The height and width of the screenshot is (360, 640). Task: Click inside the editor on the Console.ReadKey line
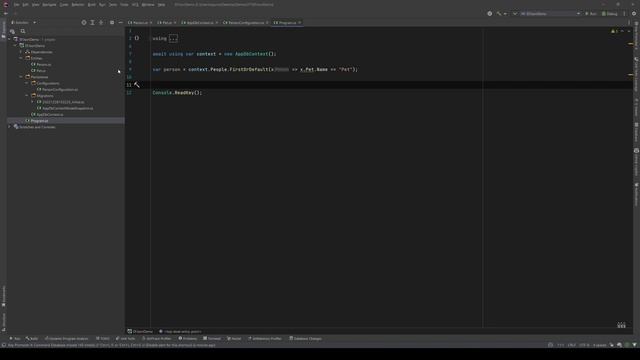pyautogui.click(x=177, y=93)
